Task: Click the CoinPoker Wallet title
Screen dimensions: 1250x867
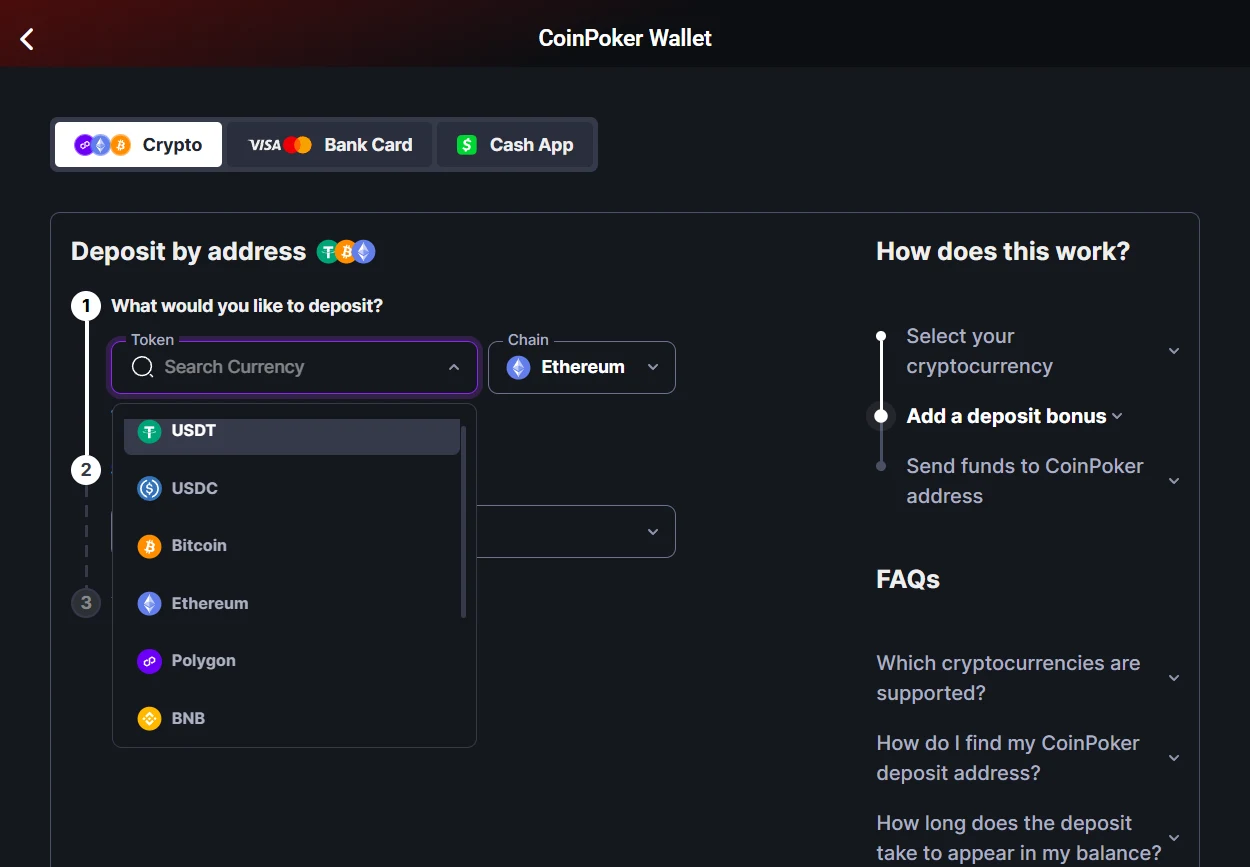Action: [625, 38]
